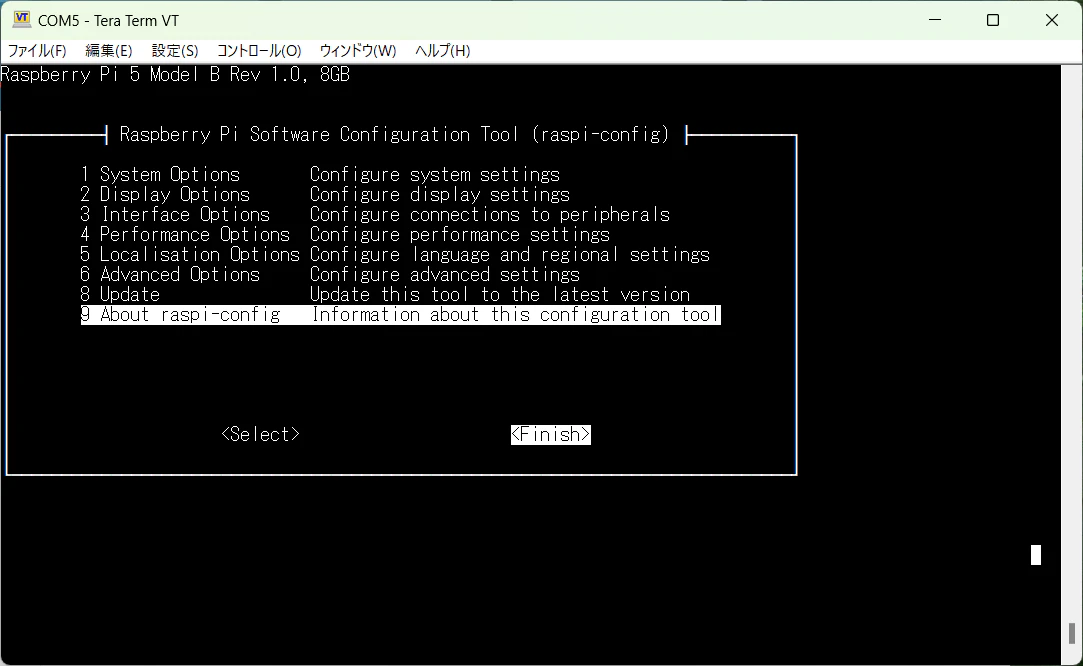This screenshot has width=1083, height=666.
Task: Open the 編集(E) menu
Action: pos(108,50)
